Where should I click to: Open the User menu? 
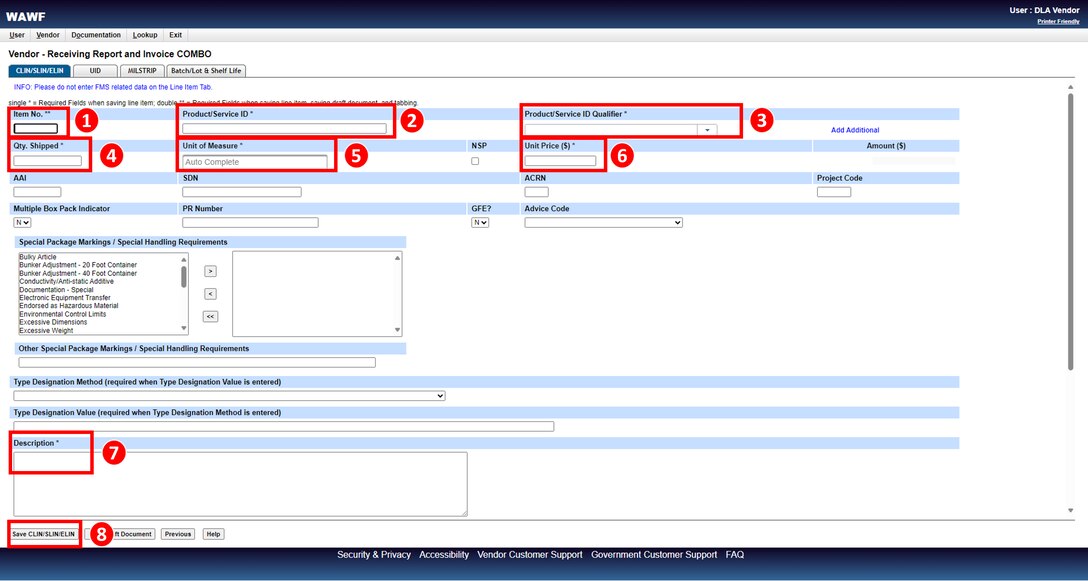pos(17,35)
